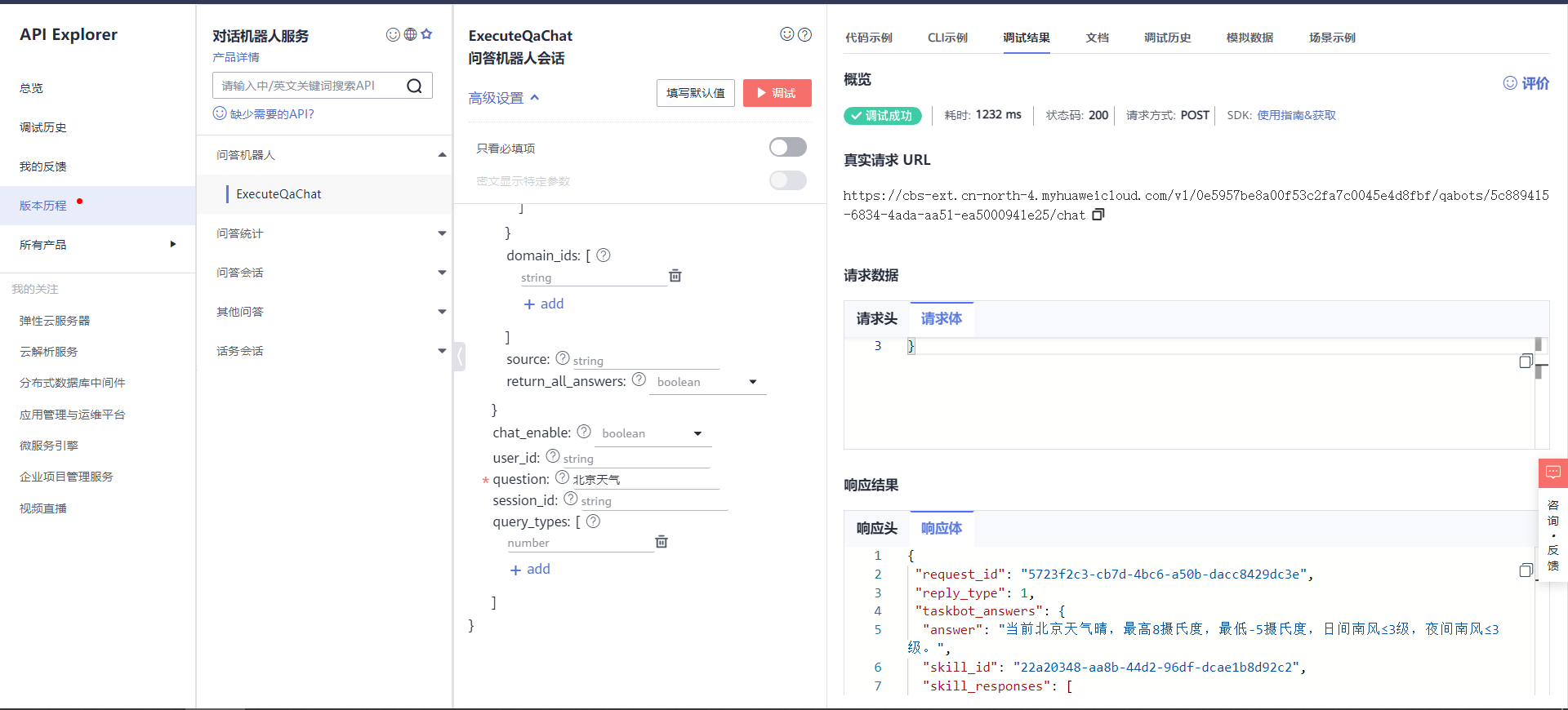Expand the 其他问答 group
The width and height of the screenshot is (1568, 710).
[x=442, y=312]
